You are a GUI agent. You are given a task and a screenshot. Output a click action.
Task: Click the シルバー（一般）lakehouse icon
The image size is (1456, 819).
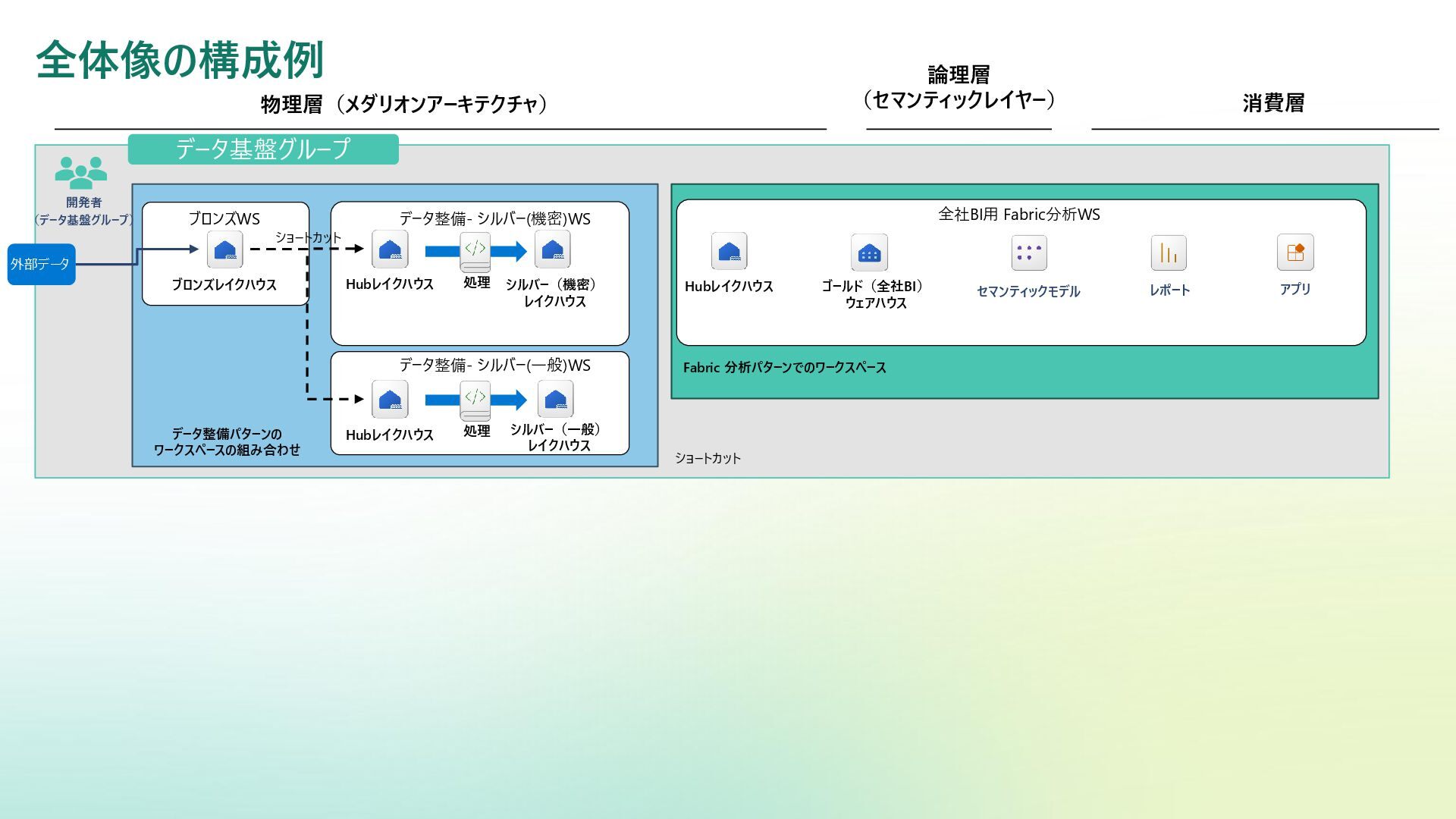point(555,399)
